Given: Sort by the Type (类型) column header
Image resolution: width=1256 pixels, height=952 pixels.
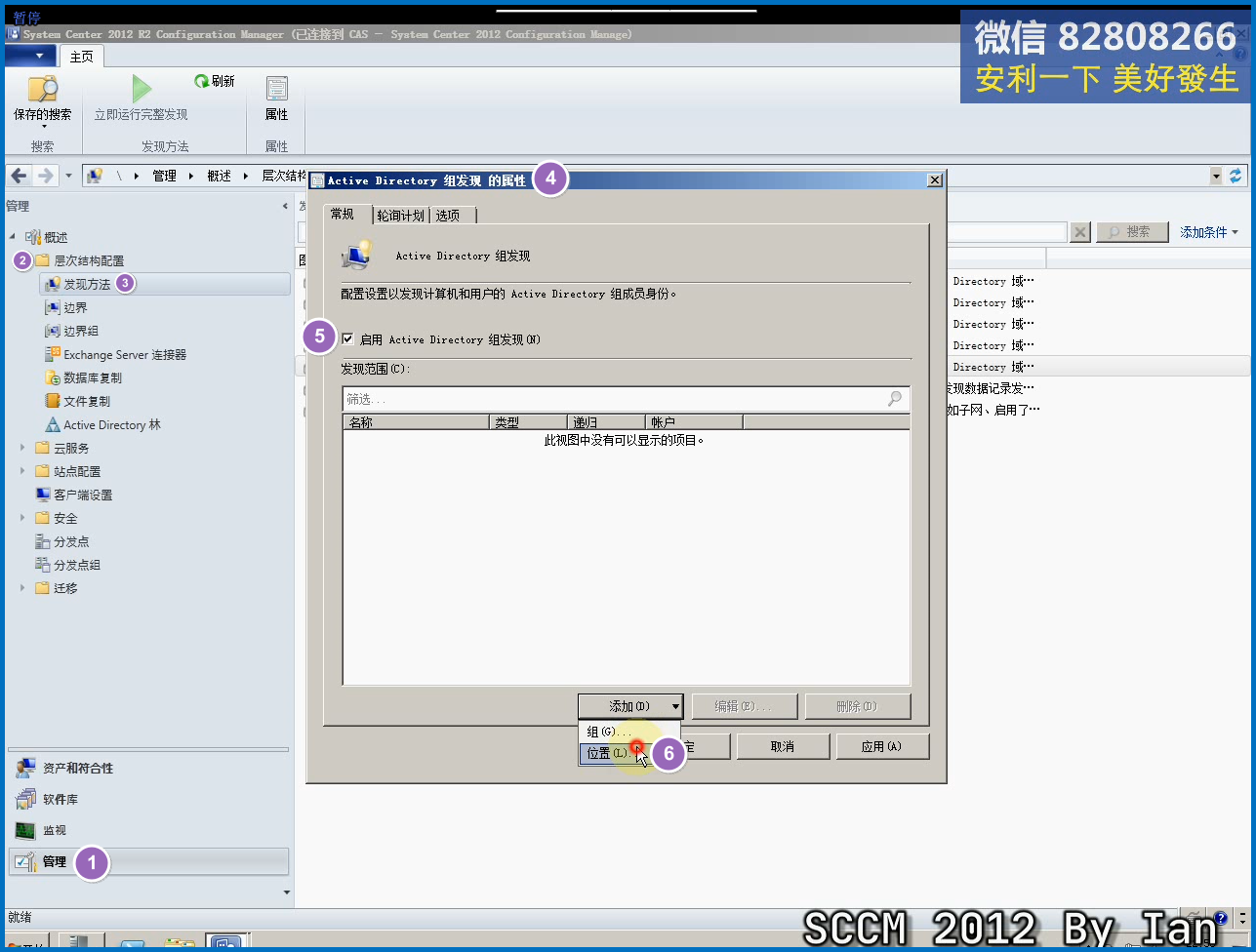Looking at the screenshot, I should [528, 422].
